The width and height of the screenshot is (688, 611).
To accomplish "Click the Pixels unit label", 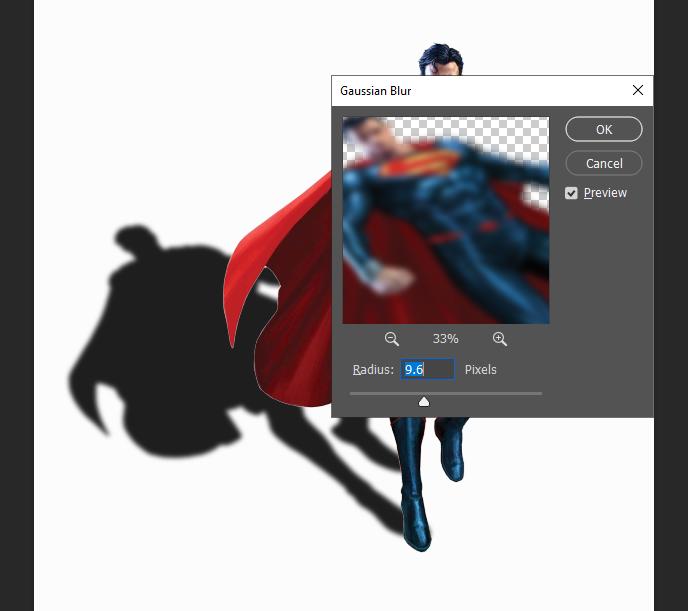I will click(480, 370).
